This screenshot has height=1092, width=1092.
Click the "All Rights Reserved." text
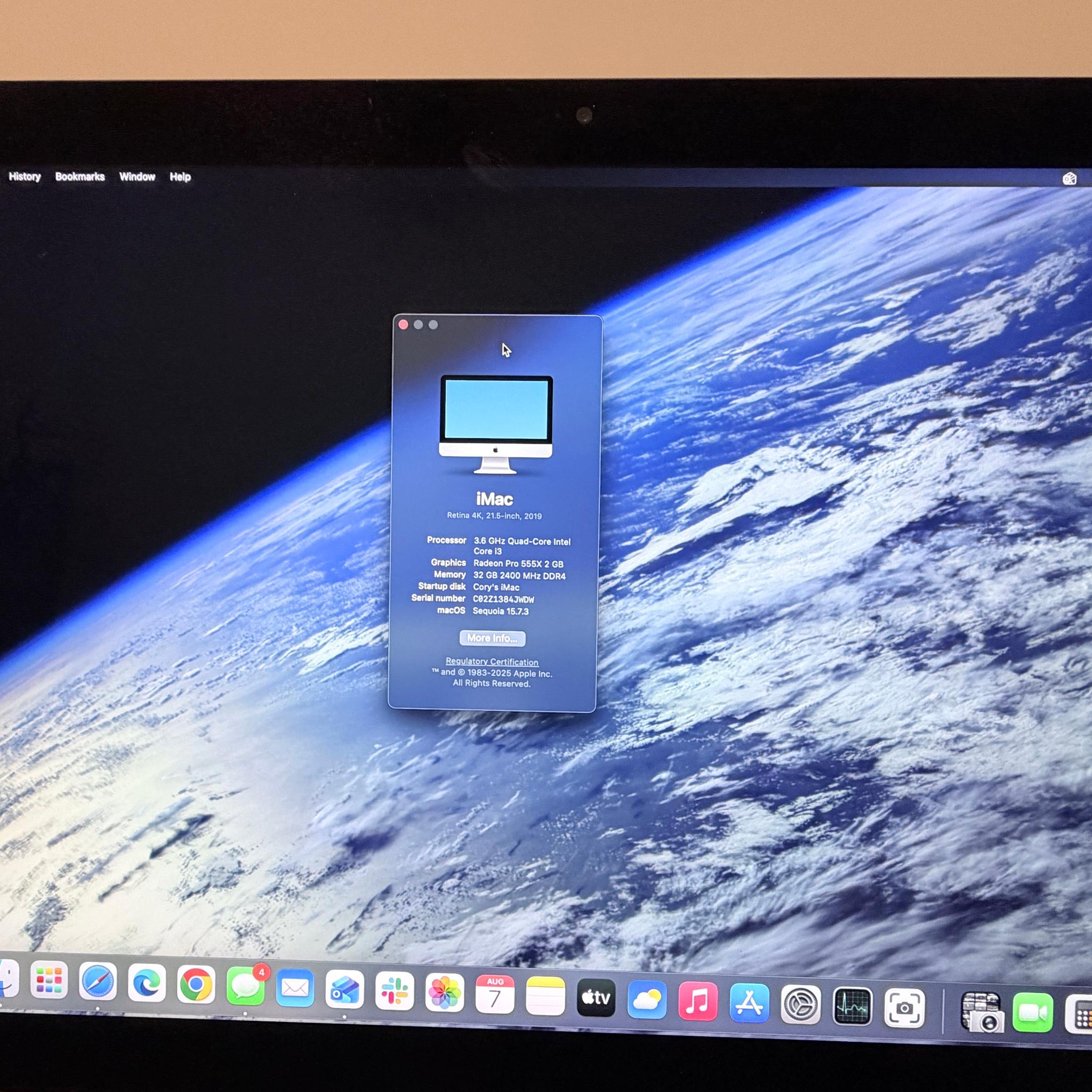click(x=491, y=684)
